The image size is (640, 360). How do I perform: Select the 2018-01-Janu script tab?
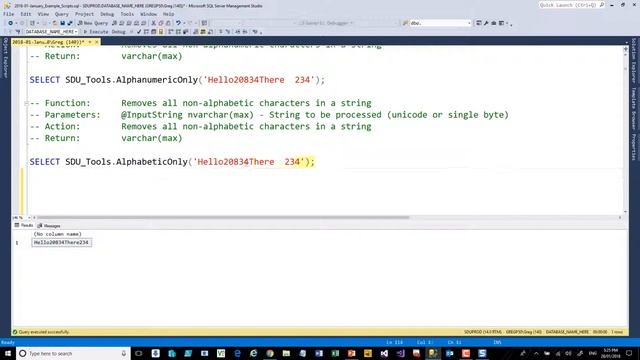click(48, 42)
